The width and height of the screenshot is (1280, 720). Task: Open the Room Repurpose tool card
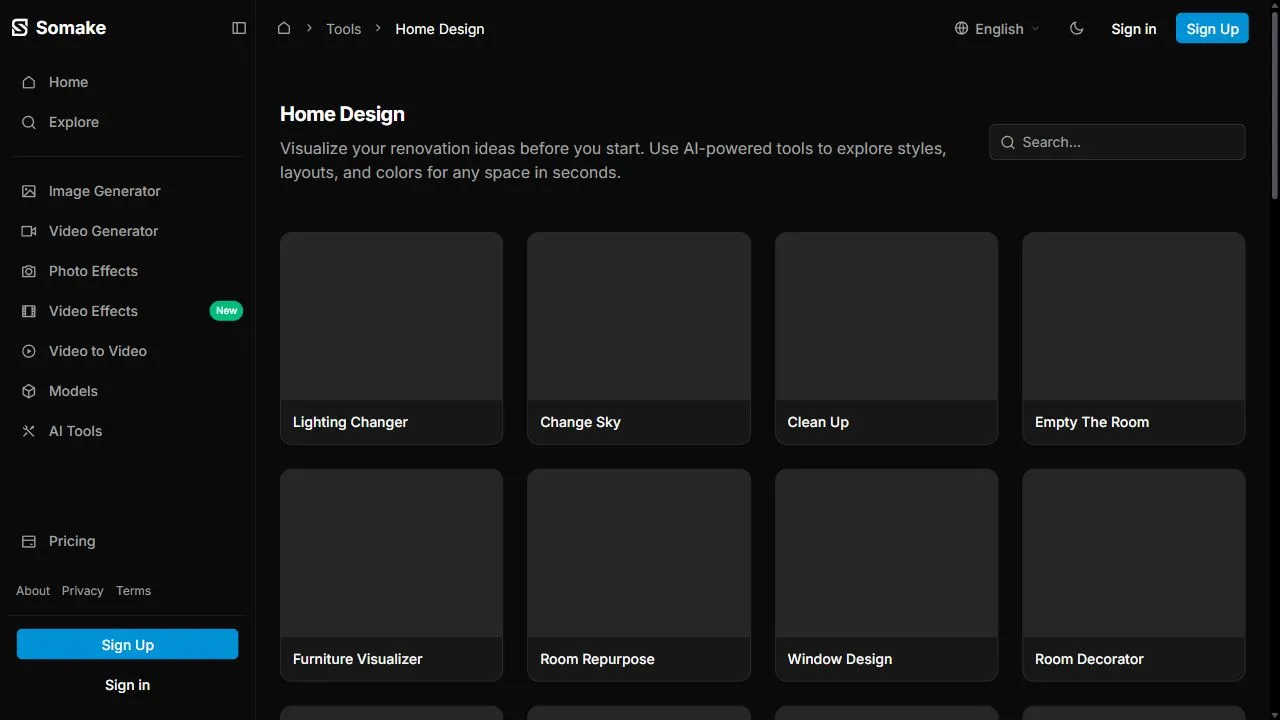pos(639,575)
